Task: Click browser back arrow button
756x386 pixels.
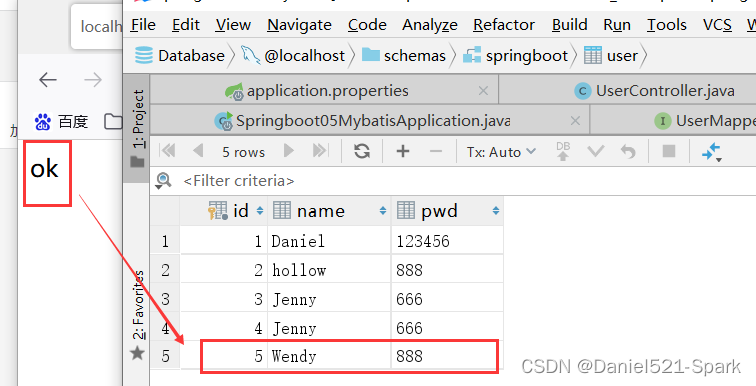Action: pos(48,80)
